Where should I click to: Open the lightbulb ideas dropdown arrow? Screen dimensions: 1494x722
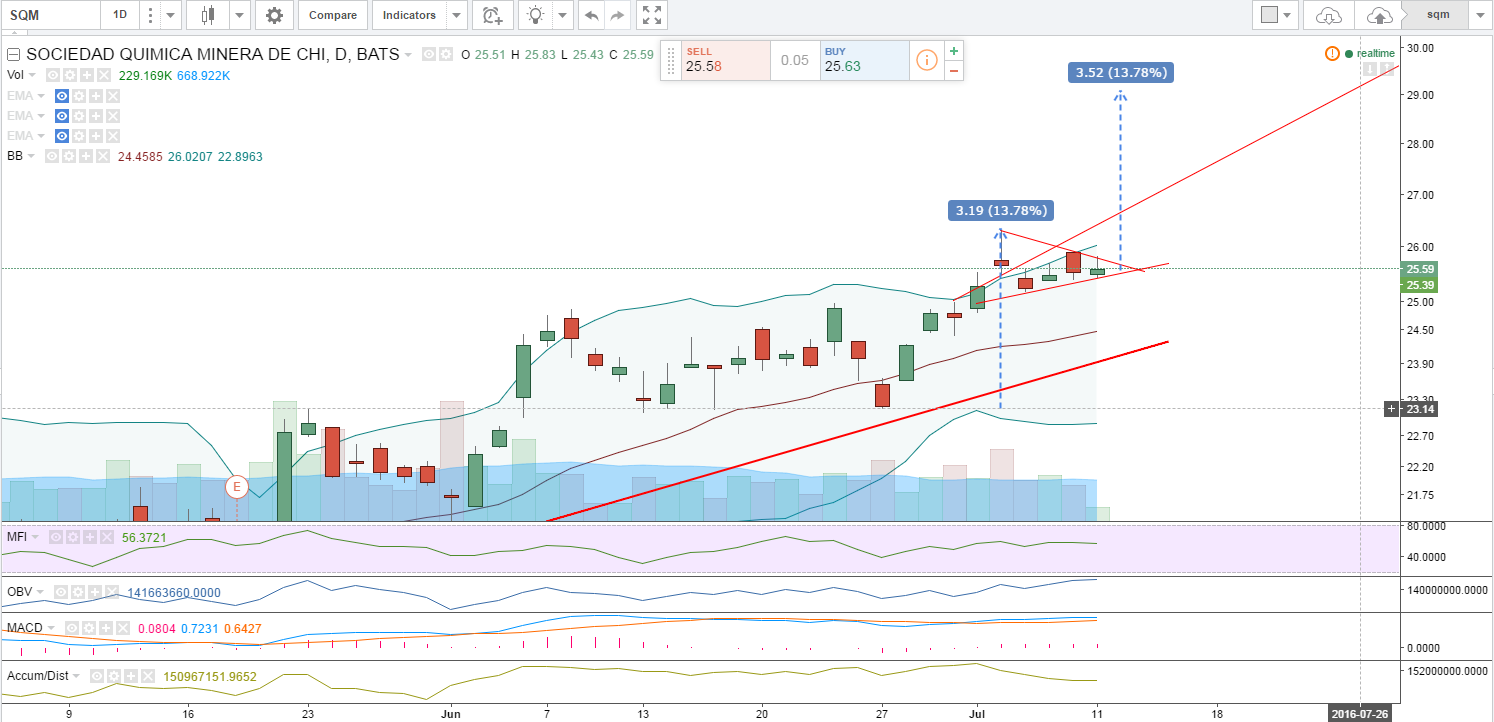[564, 15]
